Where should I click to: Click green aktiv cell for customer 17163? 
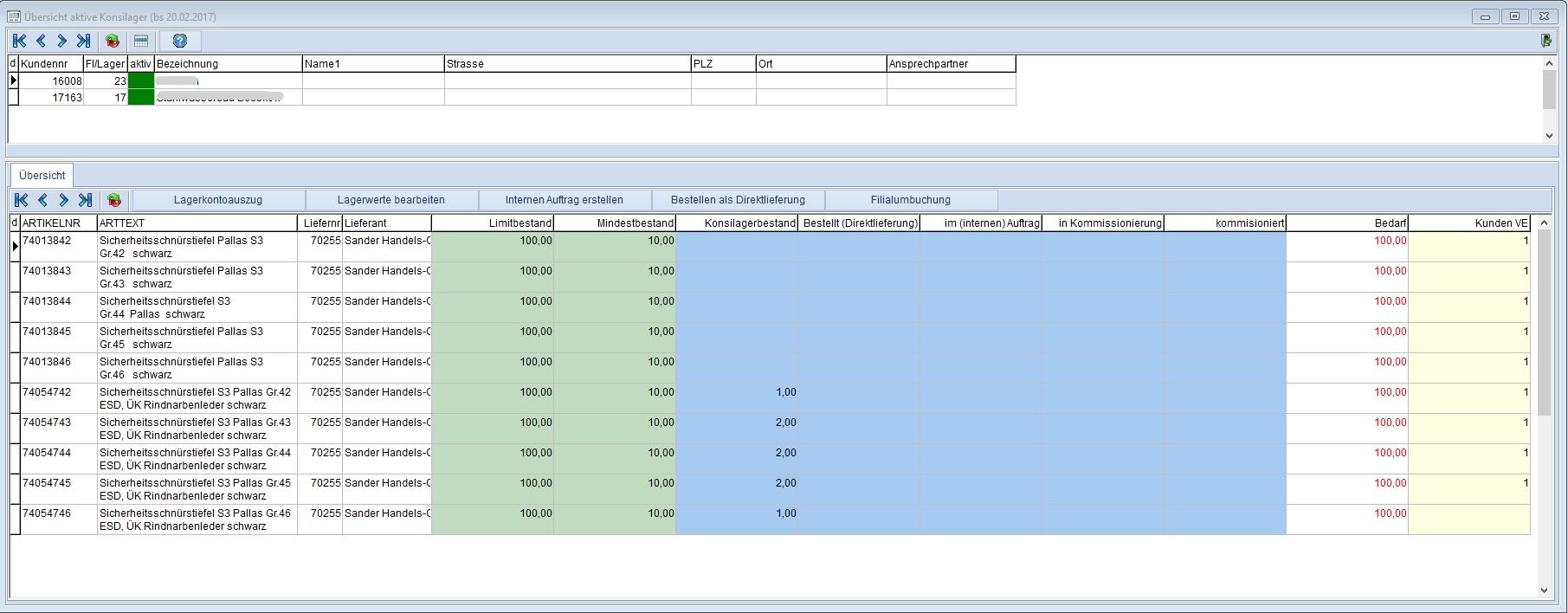[140, 98]
